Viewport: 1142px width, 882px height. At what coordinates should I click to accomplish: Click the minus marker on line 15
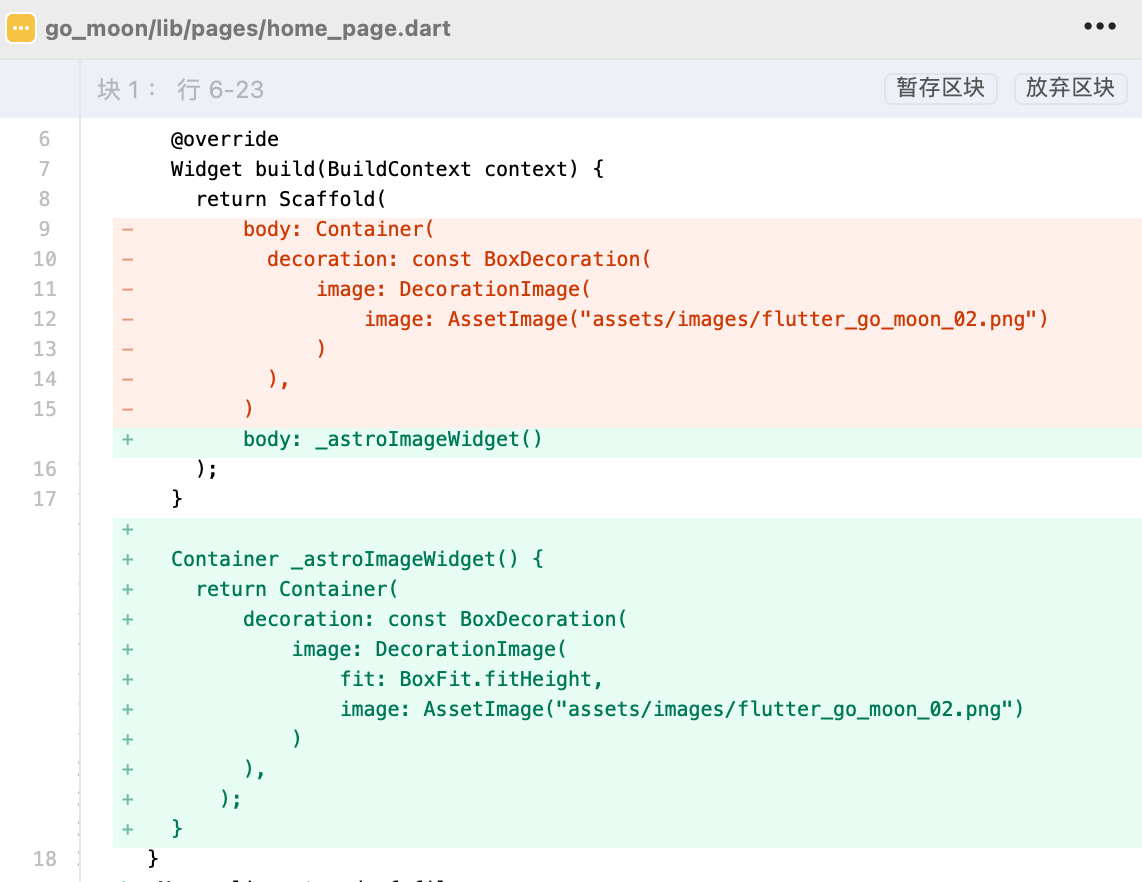[x=127, y=409]
